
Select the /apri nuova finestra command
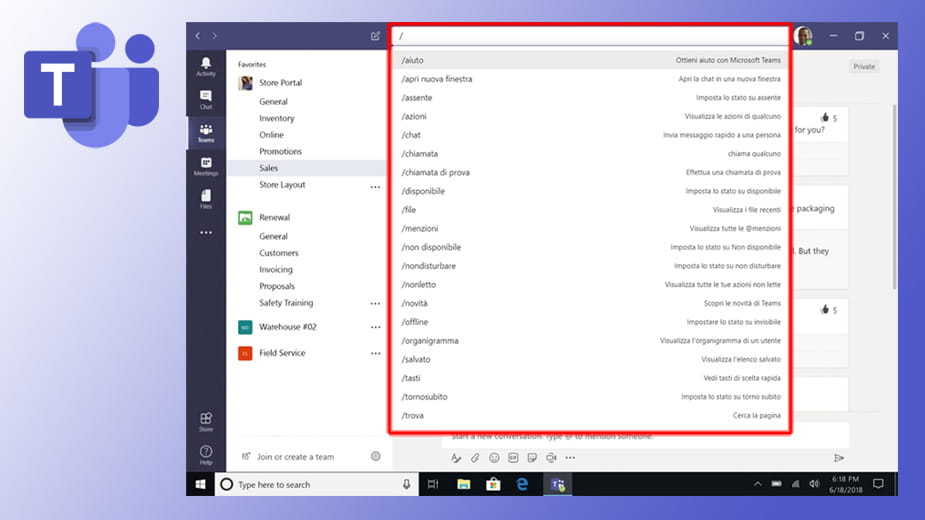pyautogui.click(x=591, y=79)
